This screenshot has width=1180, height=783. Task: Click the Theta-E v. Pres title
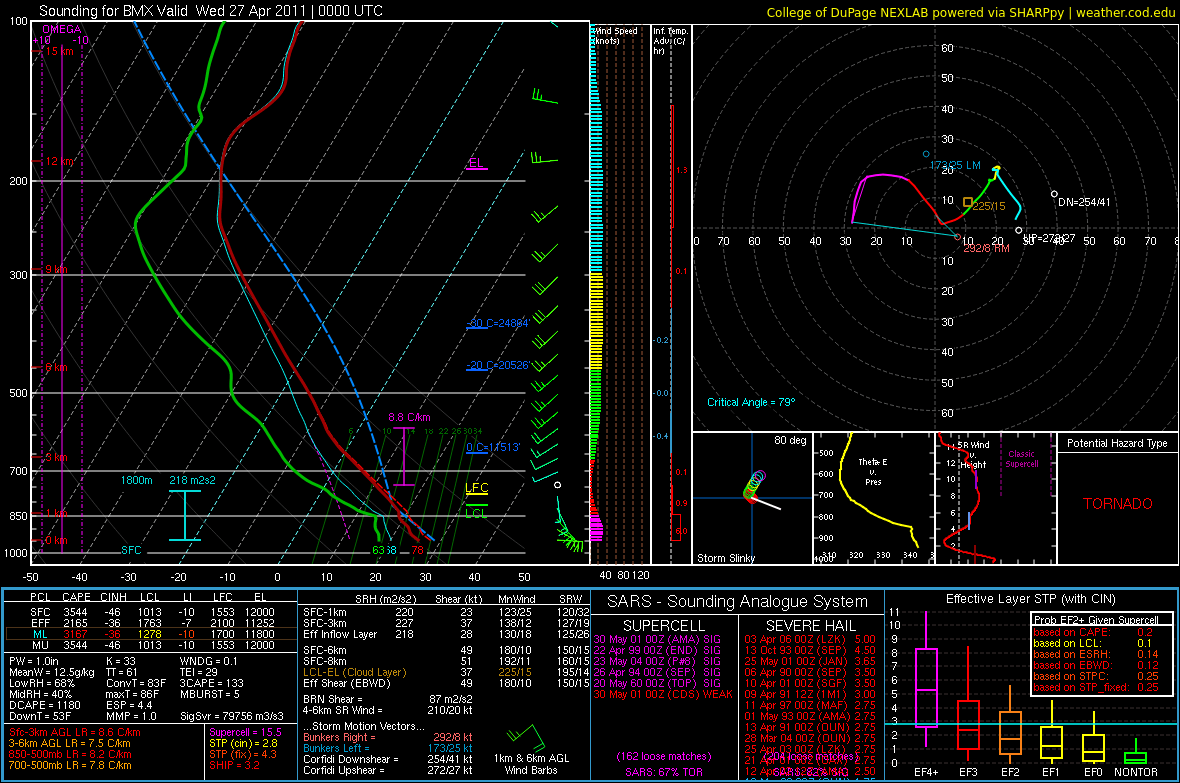(873, 471)
